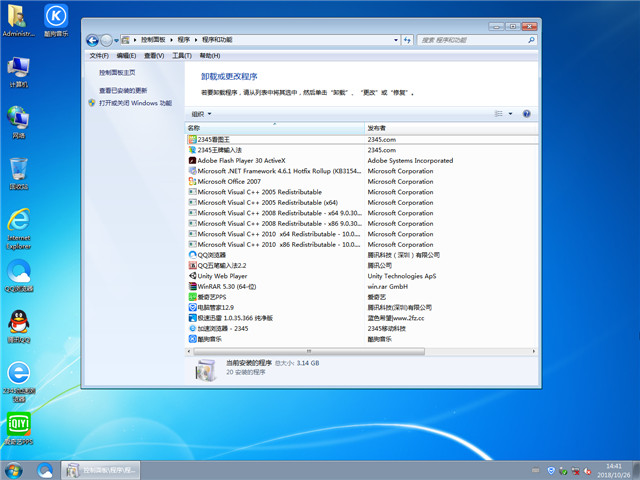Select Visual C++ 2008 Redistributable x86 row
Image resolution: width=640 pixels, height=480 pixels.
click(x=362, y=224)
